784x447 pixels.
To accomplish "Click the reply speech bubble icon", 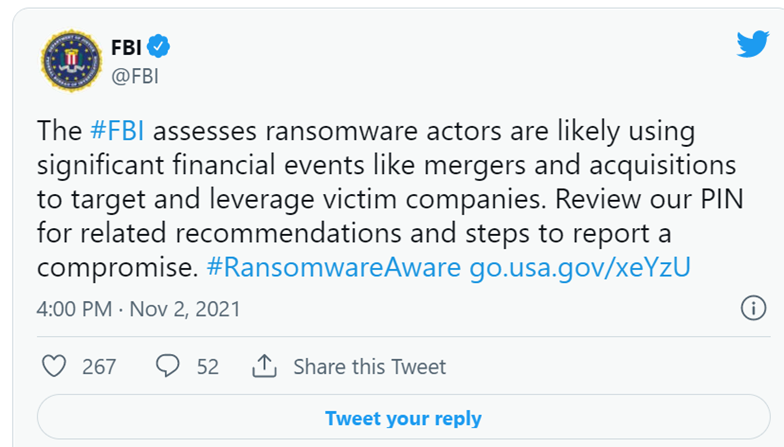I will (169, 366).
